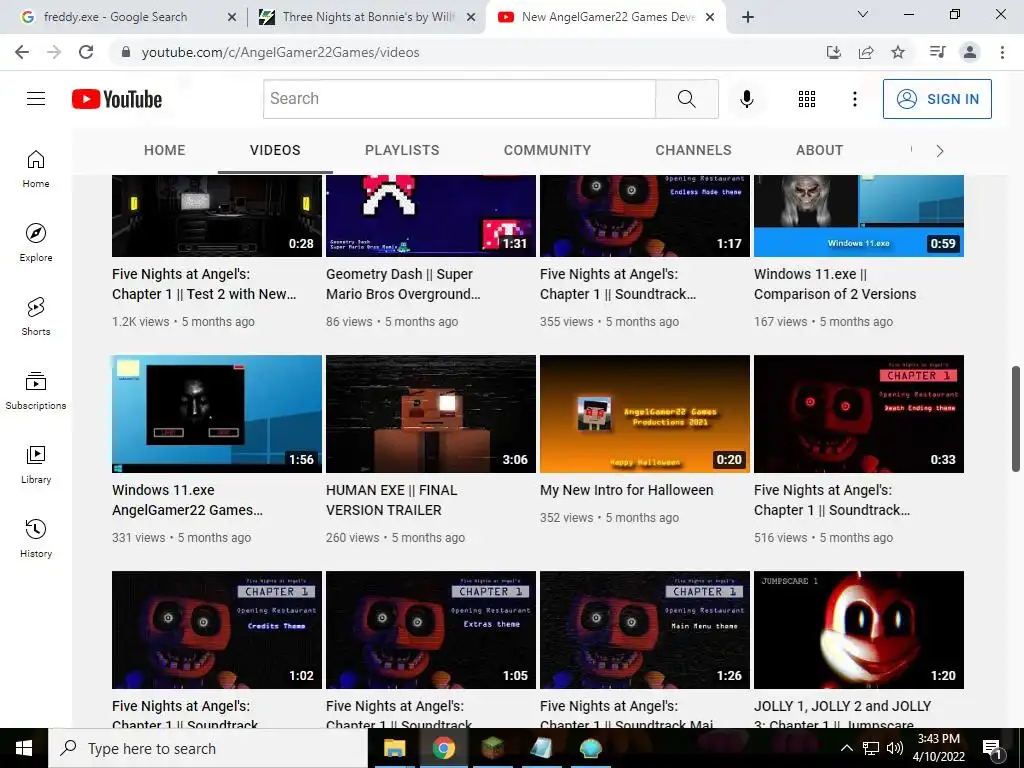Play the 0:33 Death Ending theme thumbnail
This screenshot has height=768, width=1024.
tap(859, 413)
